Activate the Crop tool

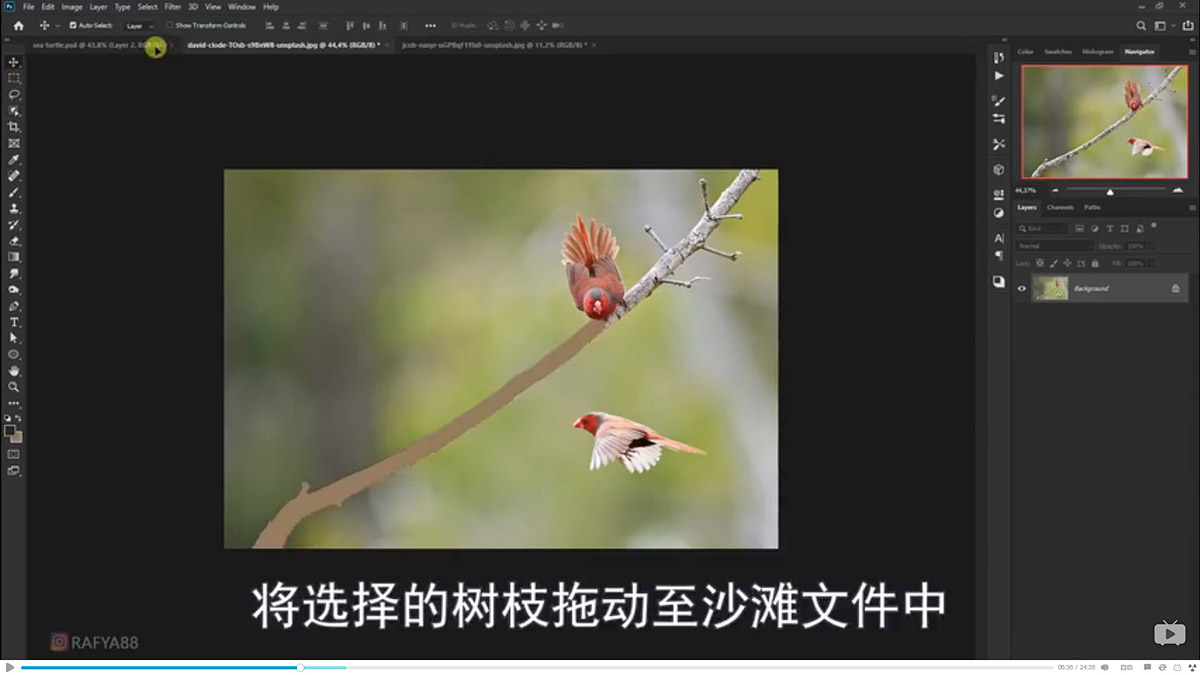click(x=14, y=127)
